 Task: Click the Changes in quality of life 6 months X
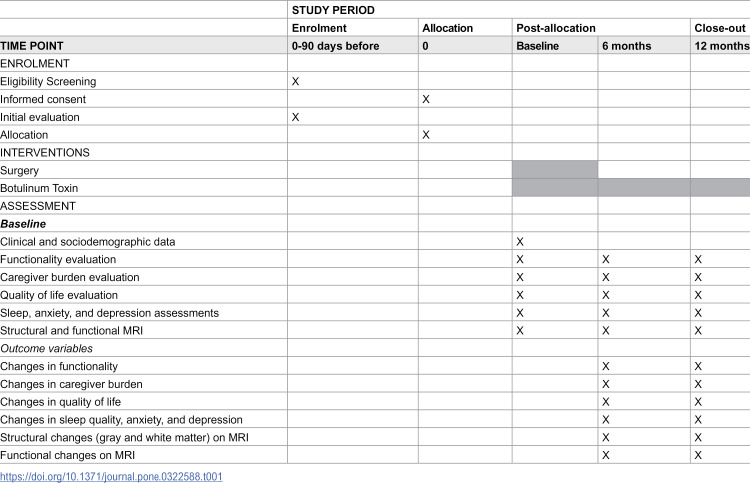coord(606,402)
